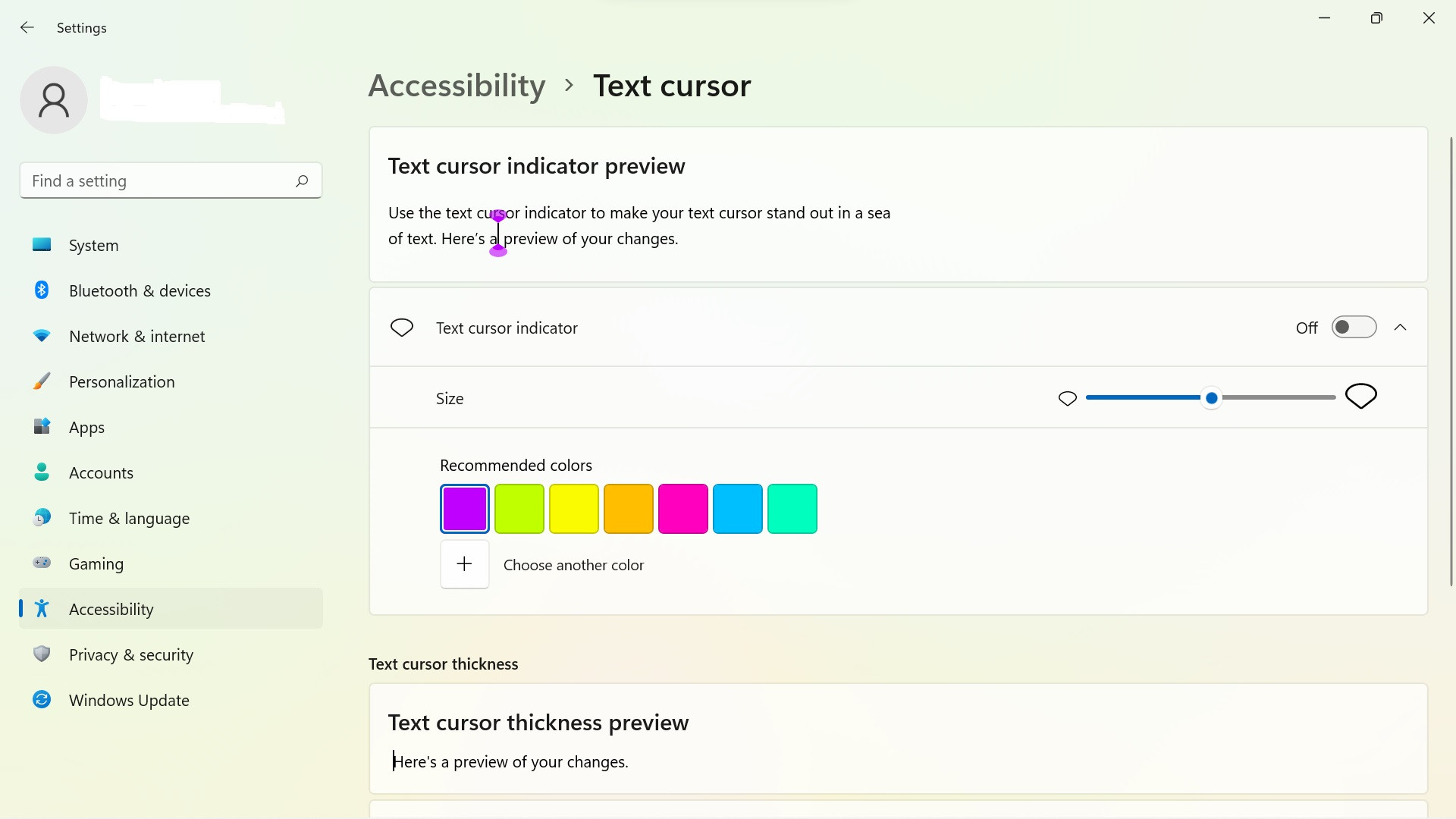
Task: Click the Apps icon in sidebar
Action: tap(42, 427)
